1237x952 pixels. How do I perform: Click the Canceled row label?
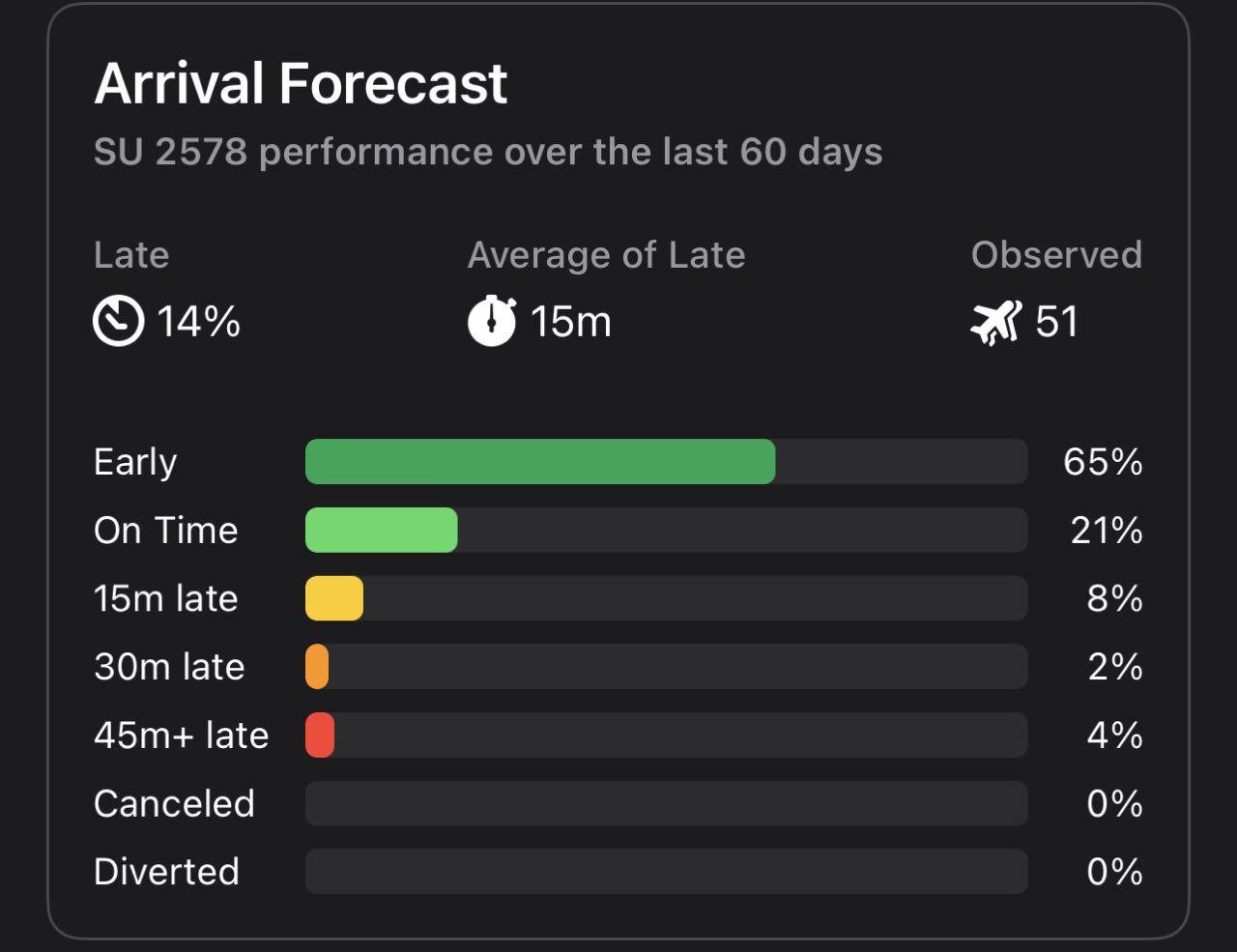point(174,804)
